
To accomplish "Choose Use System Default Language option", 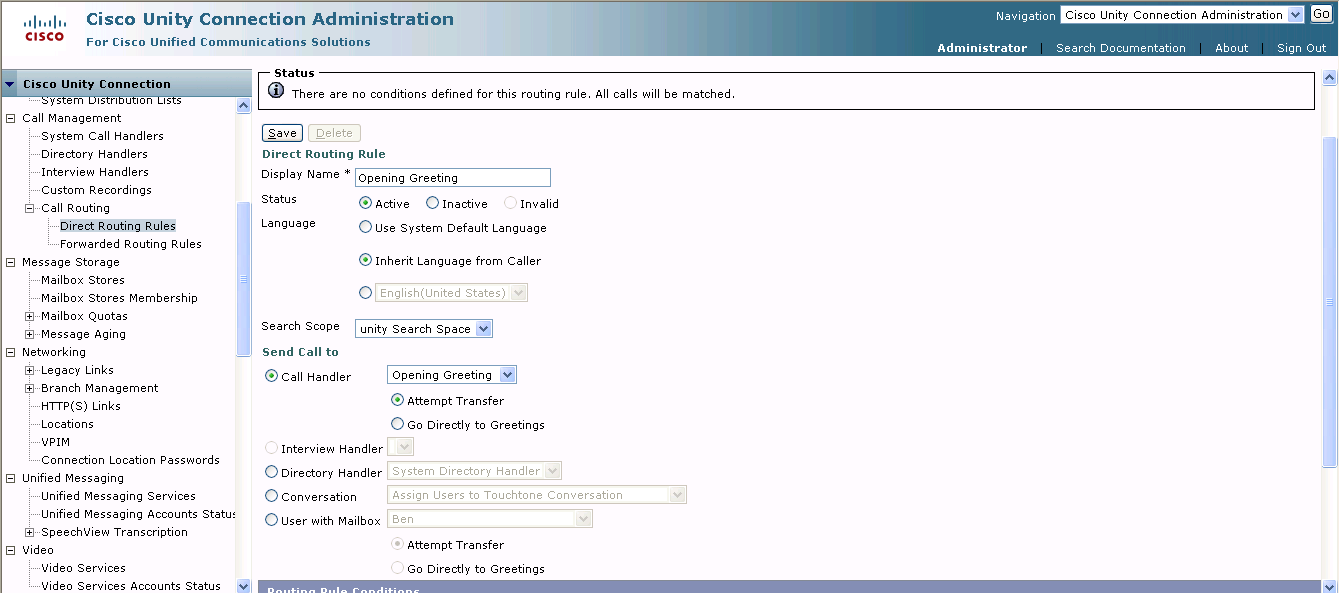I will (x=365, y=227).
